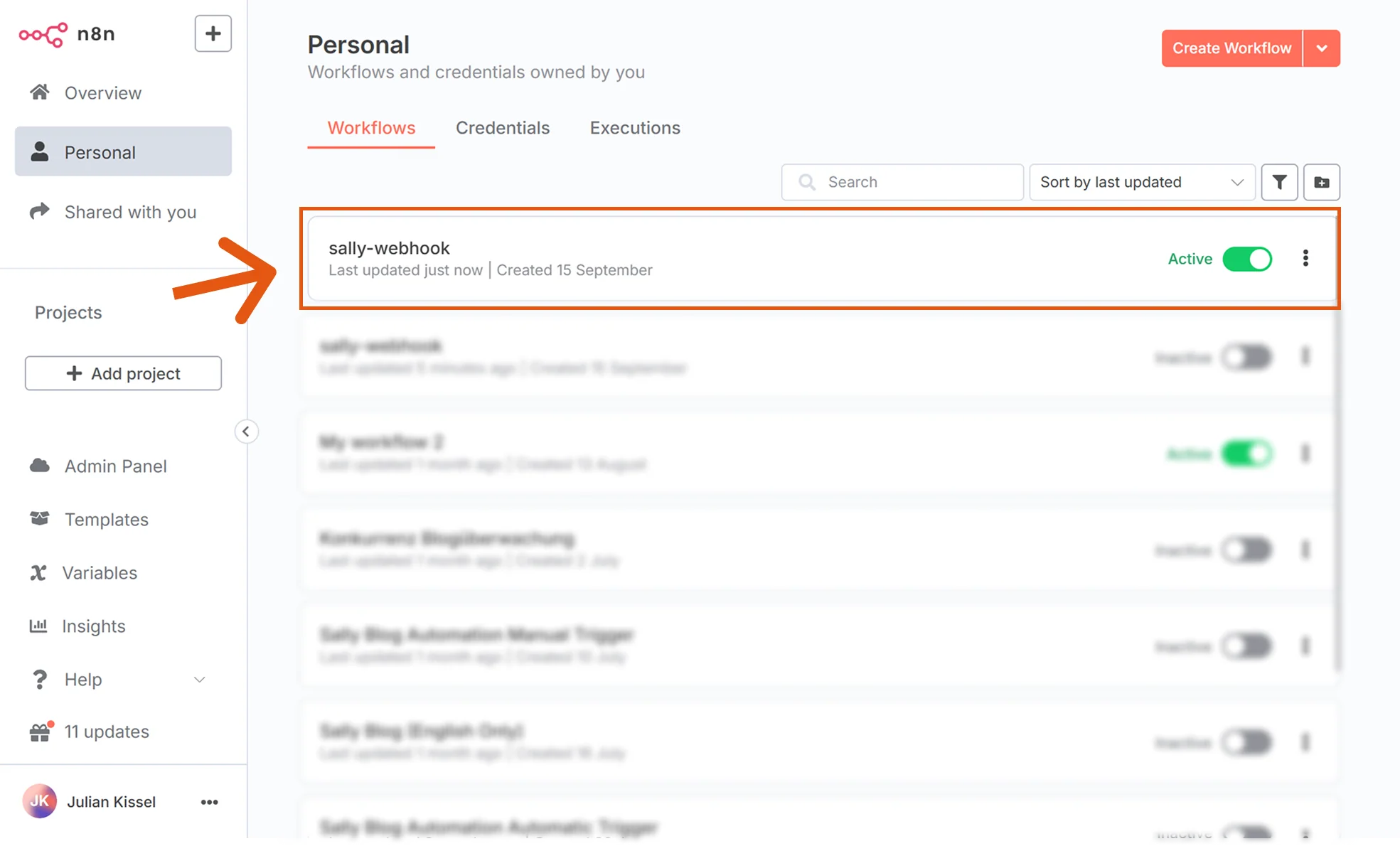Click the n8n logo icon
Viewport: 1400px width, 846px height.
click(x=43, y=33)
